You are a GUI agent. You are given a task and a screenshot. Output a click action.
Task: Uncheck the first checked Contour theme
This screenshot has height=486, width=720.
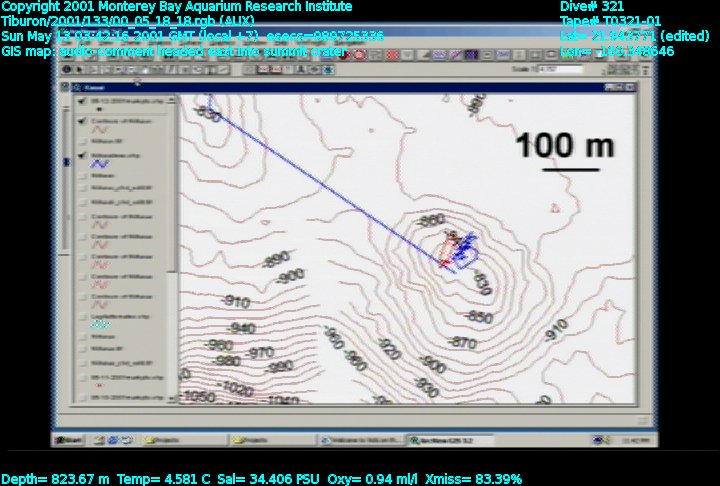click(x=82, y=121)
